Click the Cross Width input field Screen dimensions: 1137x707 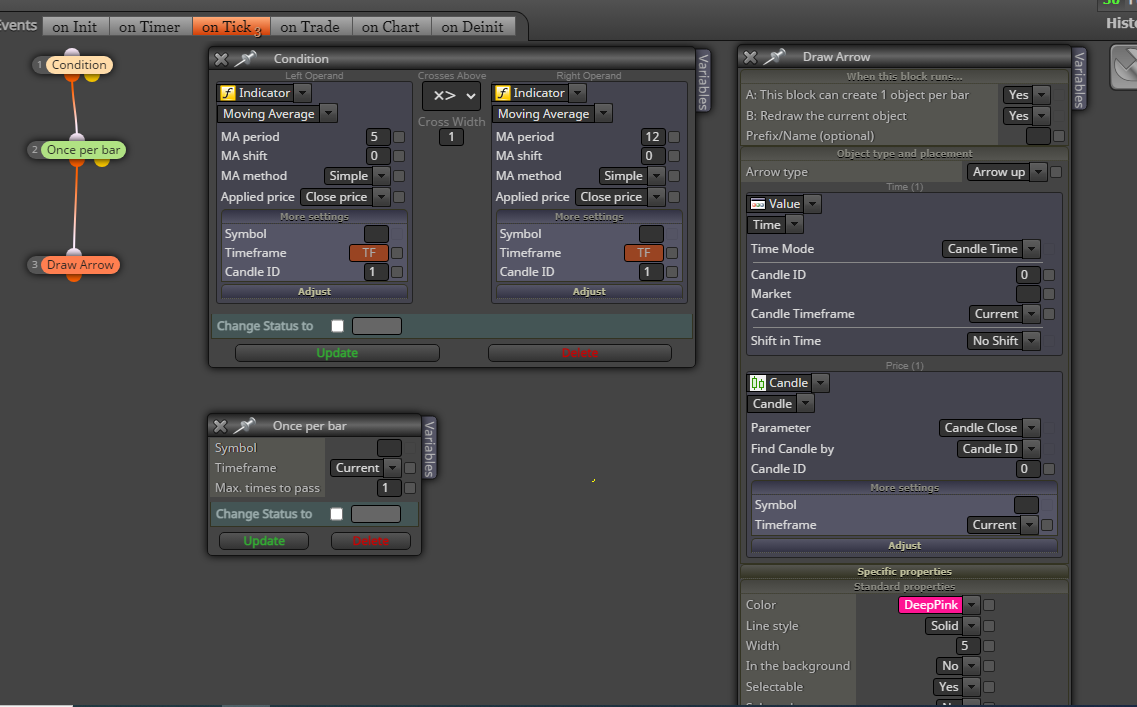(x=451, y=137)
